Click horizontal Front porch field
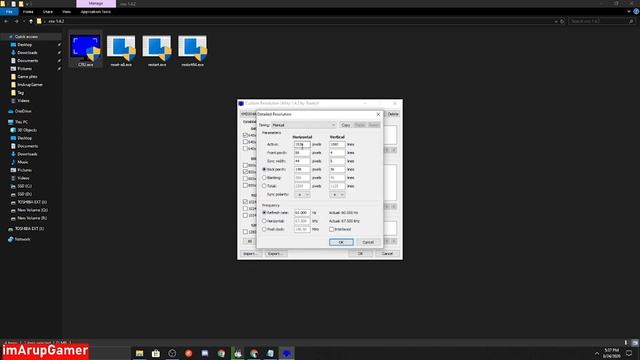 302,153
